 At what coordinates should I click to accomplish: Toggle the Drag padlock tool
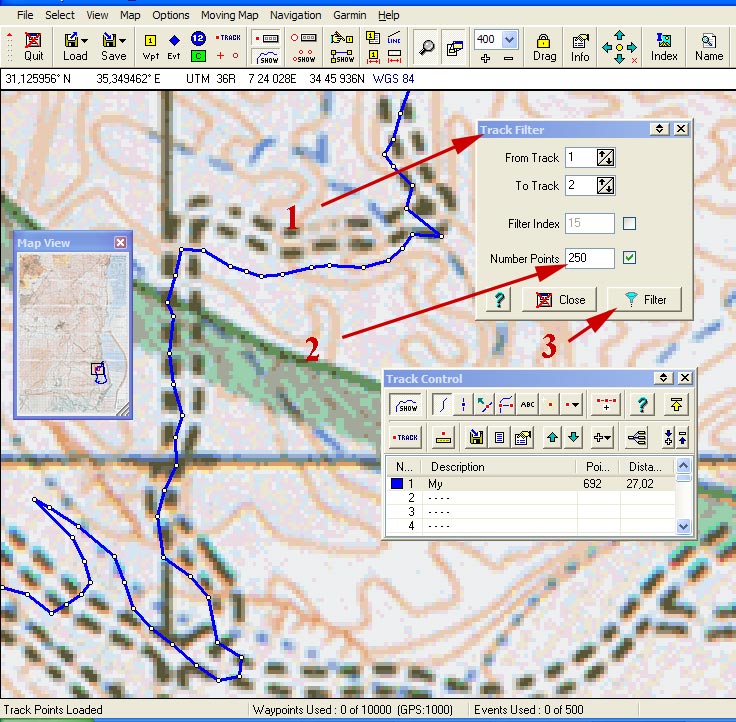click(x=544, y=47)
